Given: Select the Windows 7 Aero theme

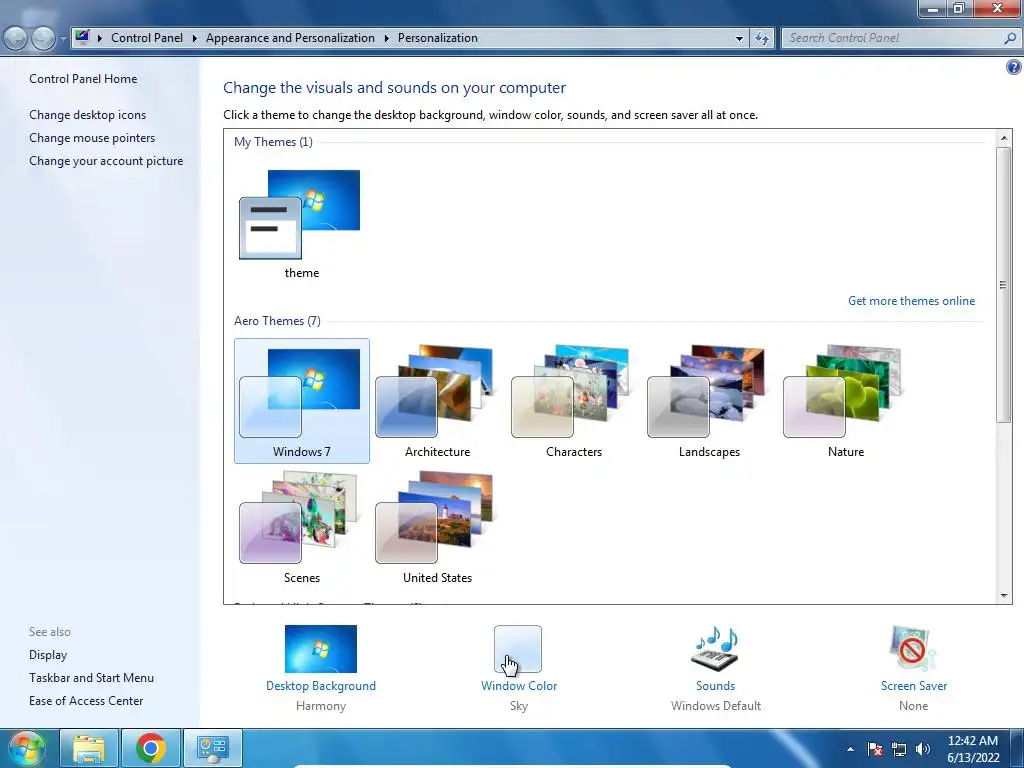Looking at the screenshot, I should click(x=302, y=401).
